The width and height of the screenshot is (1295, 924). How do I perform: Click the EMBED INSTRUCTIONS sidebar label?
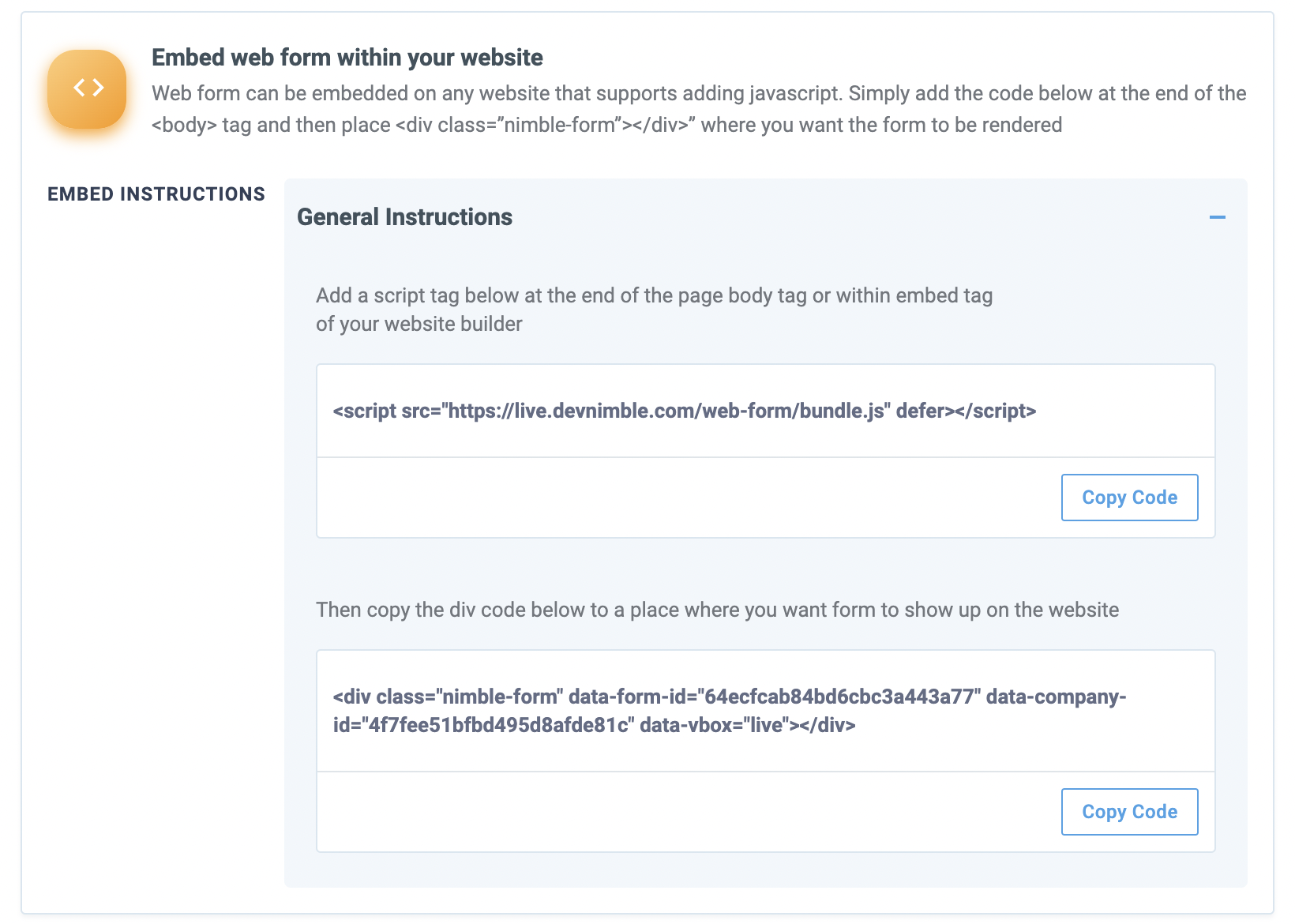156,193
